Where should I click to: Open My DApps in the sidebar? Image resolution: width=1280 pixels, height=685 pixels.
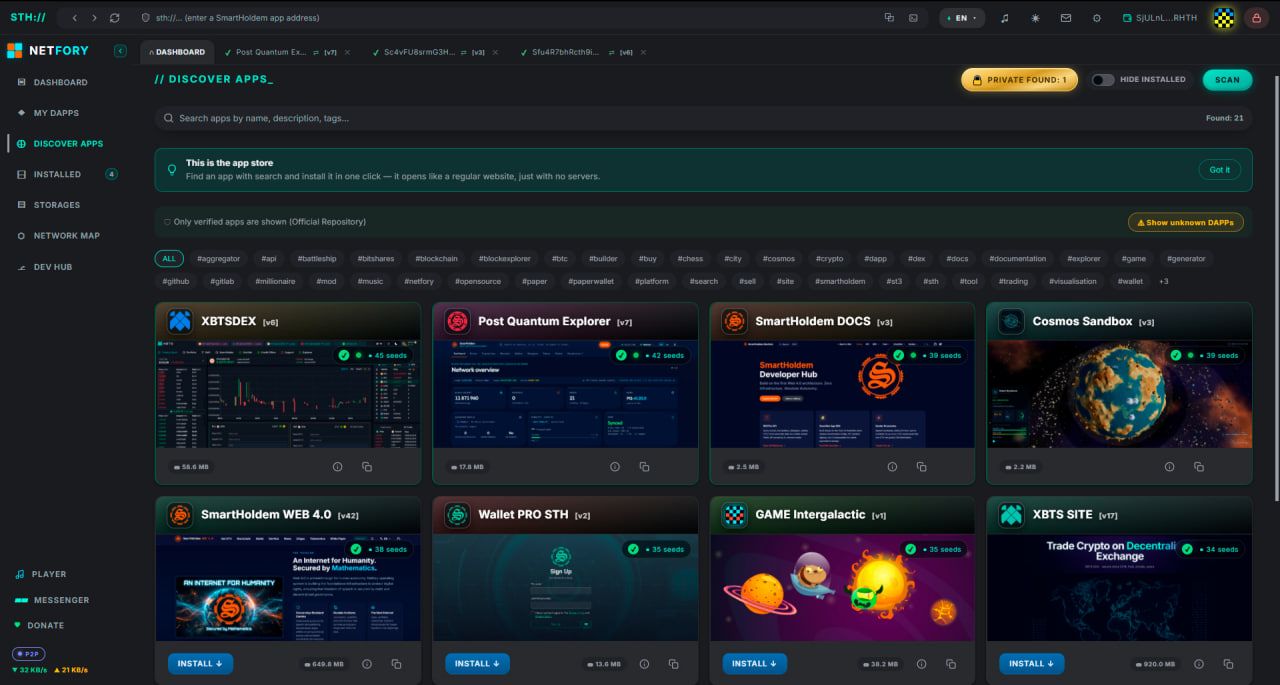tap(56, 113)
